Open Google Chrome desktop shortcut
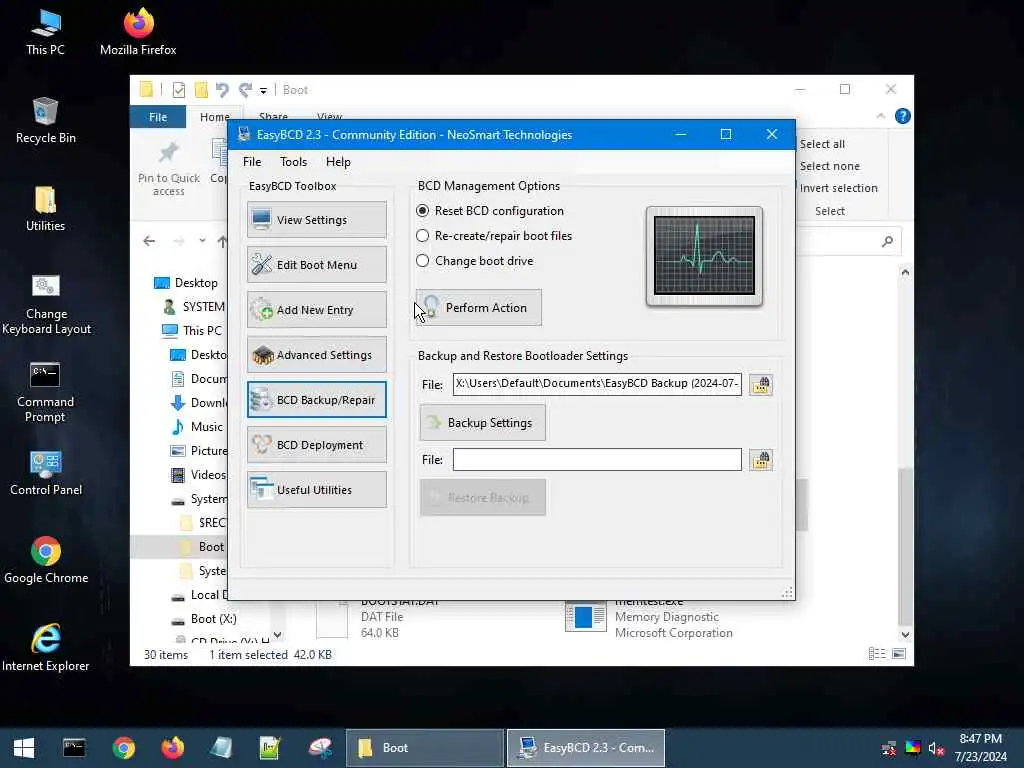The width and height of the screenshot is (1024, 768). pyautogui.click(x=46, y=560)
